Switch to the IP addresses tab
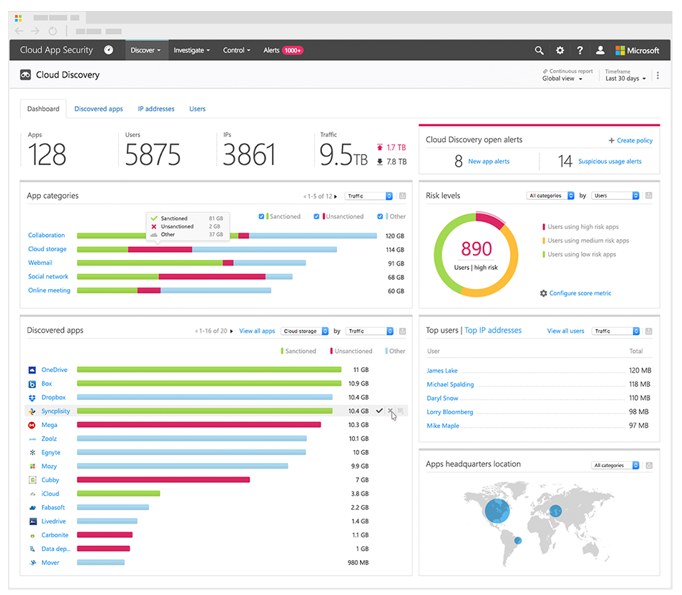682x595 pixels. [156, 109]
